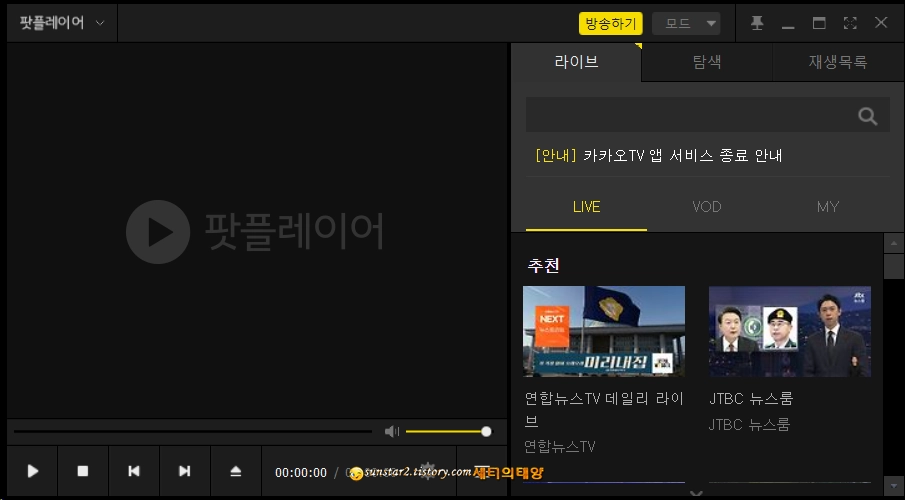
Task: Open the JTBC 뉴스룸 broadcast thumbnail
Action: click(790, 331)
